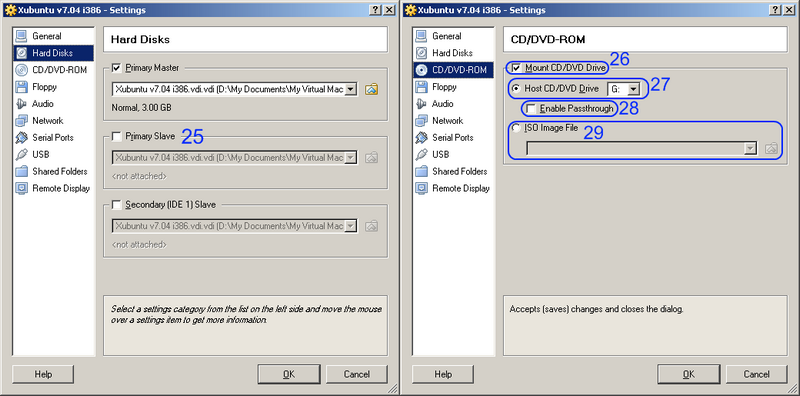This screenshot has width=800, height=396.
Task: Click title bar help question mark, right window
Action: [776, 10]
